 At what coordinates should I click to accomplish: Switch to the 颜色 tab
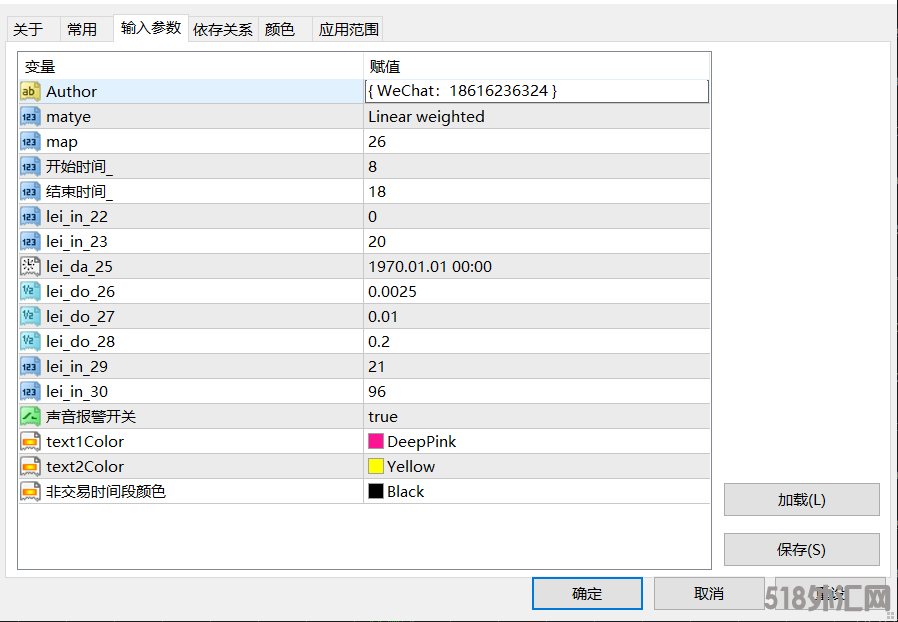[x=285, y=29]
